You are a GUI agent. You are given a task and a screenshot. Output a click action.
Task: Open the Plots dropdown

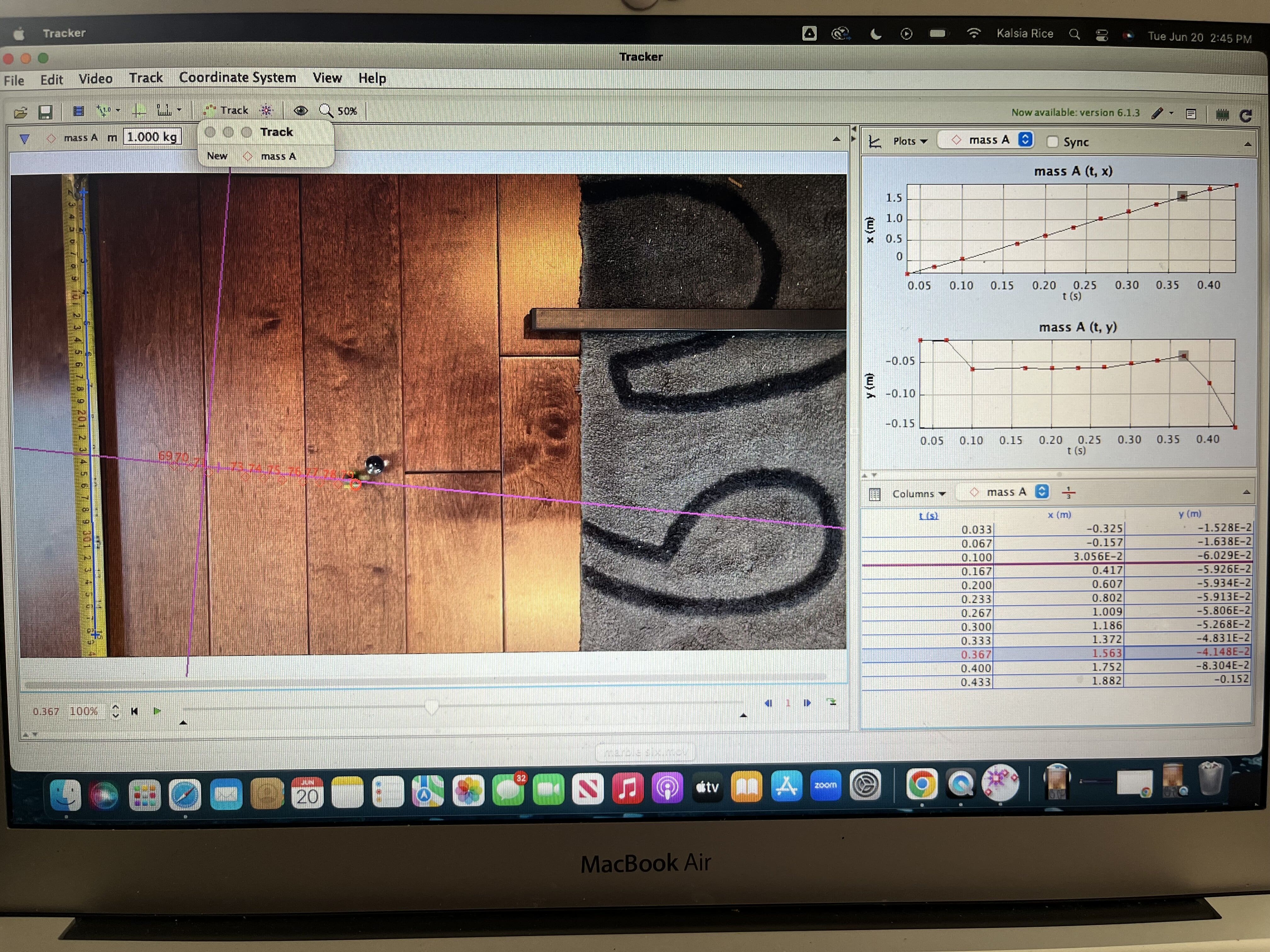tap(910, 141)
